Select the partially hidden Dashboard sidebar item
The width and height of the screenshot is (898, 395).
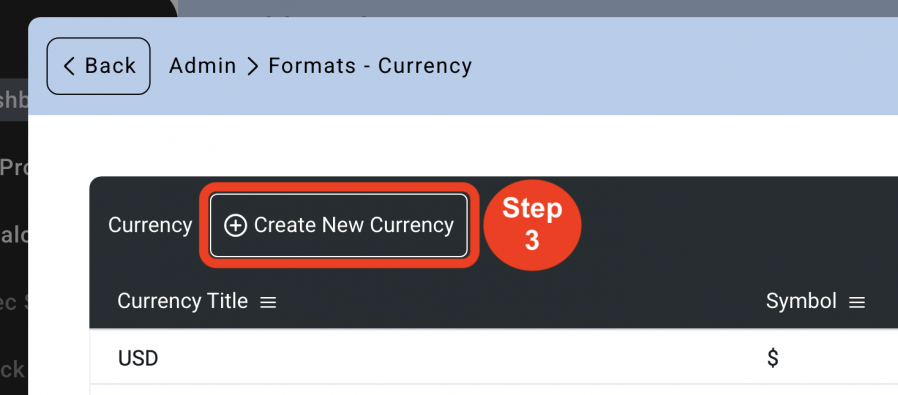coord(14,100)
